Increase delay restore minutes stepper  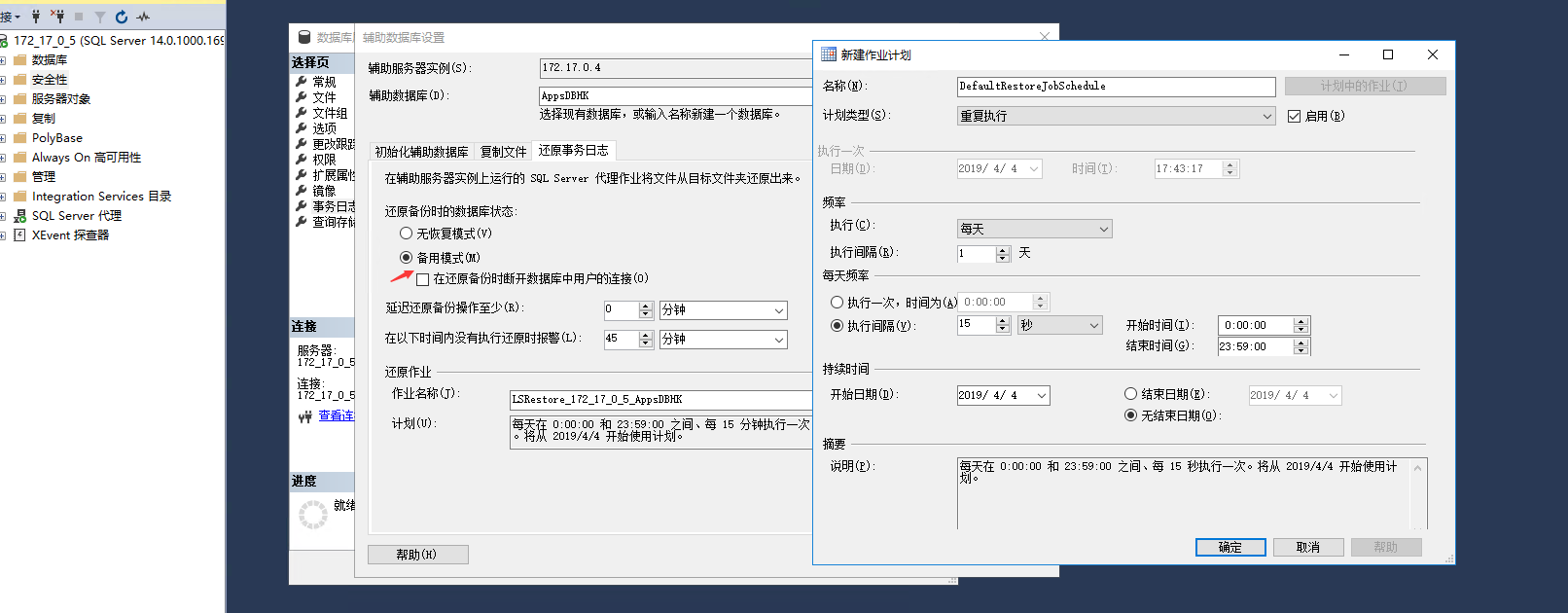(646, 306)
